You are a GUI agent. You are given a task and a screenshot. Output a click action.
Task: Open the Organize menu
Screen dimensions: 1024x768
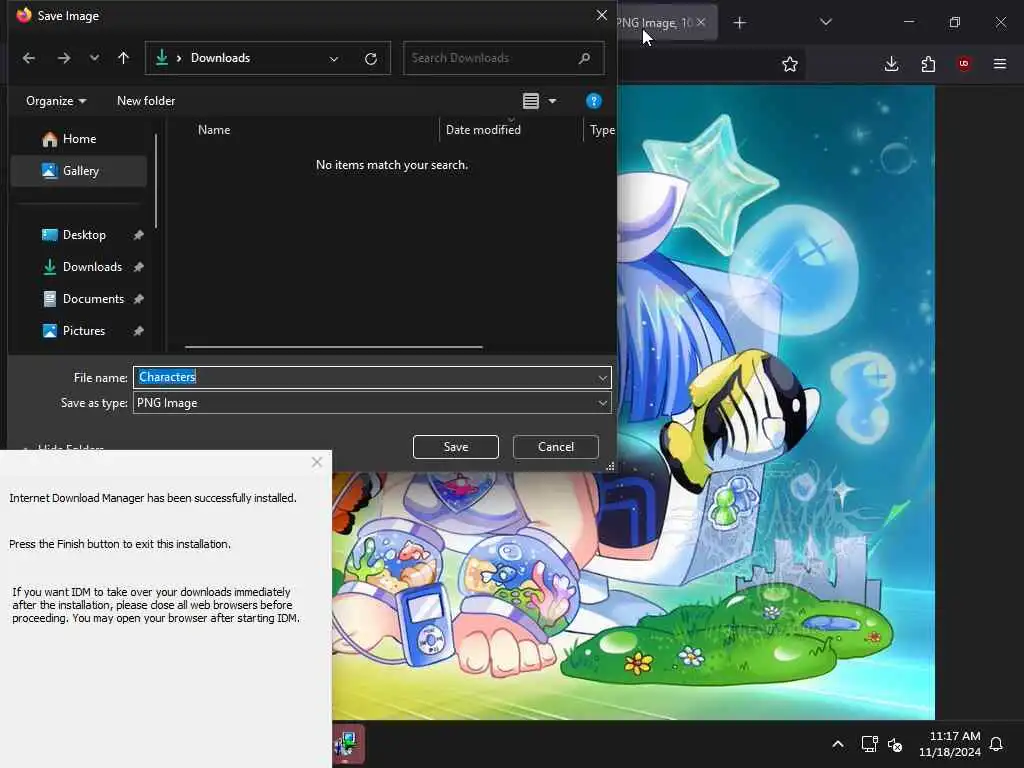(x=56, y=101)
